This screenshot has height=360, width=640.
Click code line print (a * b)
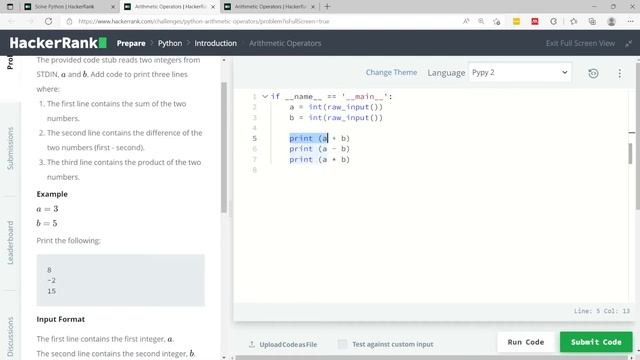coord(320,160)
